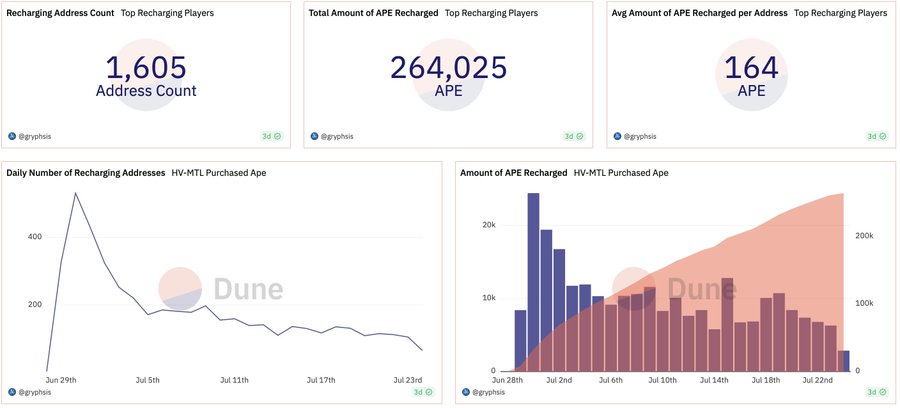This screenshot has height=408, width=900.
Task: Click the 400 y-axis label
Action: 35,237
